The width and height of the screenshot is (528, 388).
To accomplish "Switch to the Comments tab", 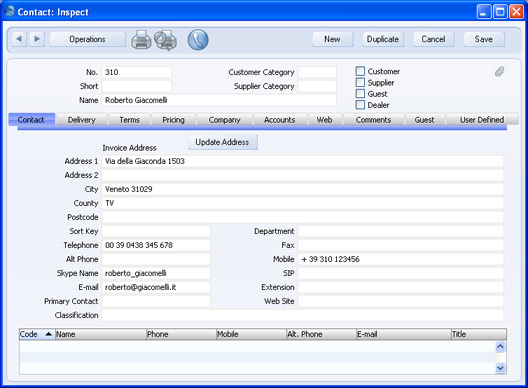I will coord(373,120).
